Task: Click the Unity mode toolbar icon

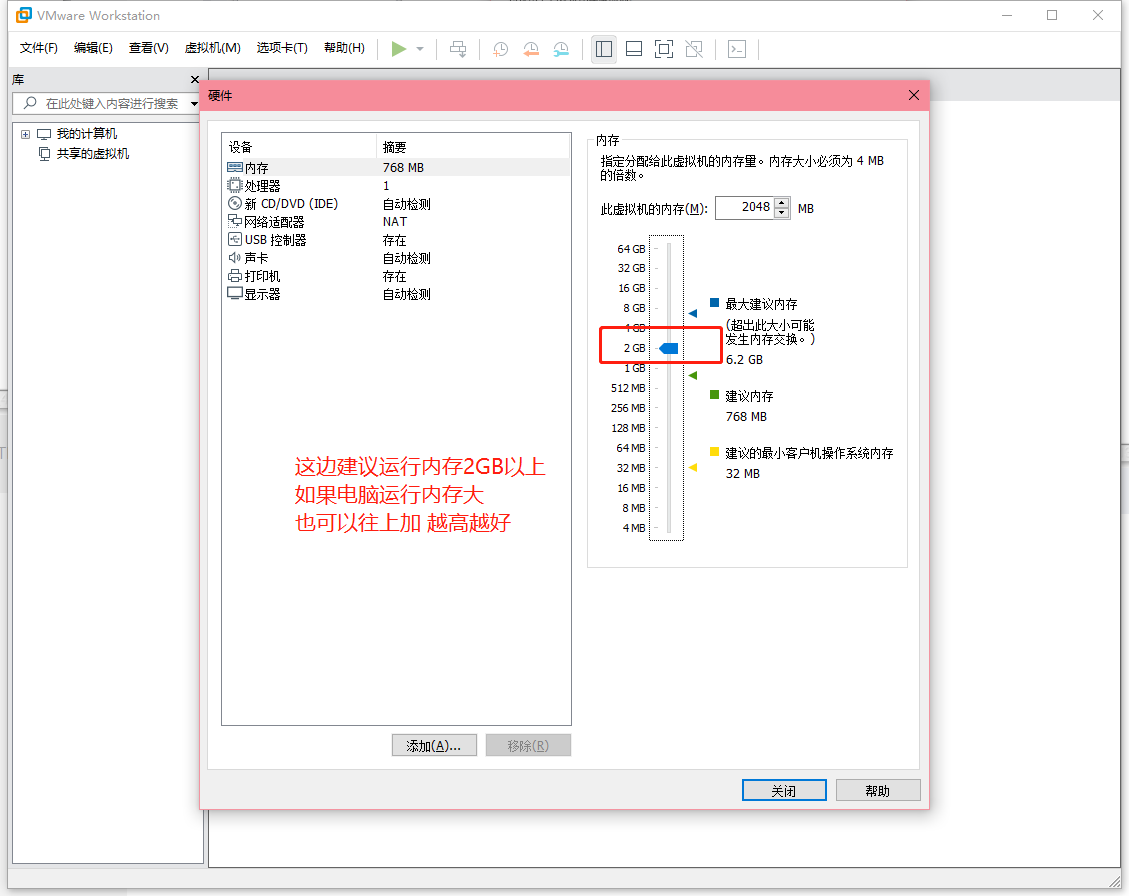Action: [x=694, y=49]
